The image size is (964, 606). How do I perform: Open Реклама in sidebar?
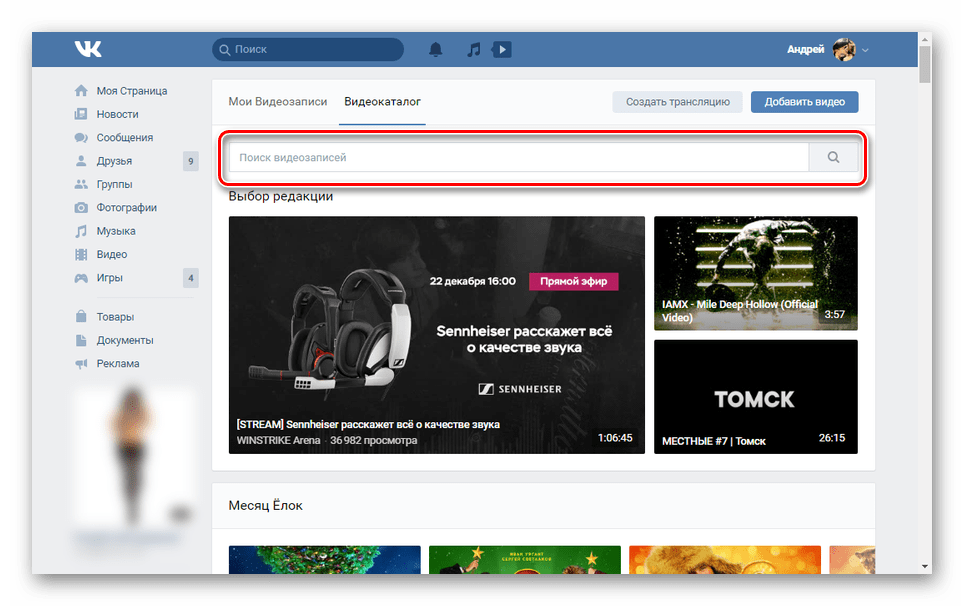118,363
